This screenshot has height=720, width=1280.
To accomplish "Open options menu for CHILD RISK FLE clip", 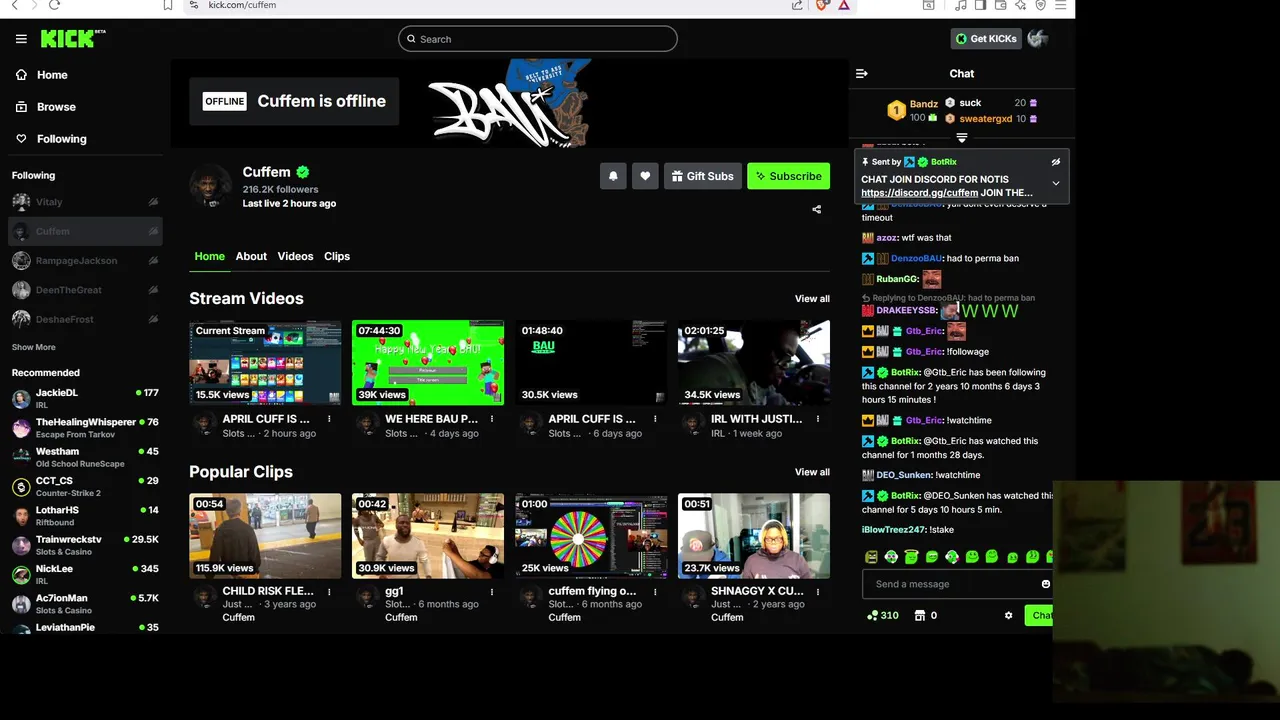I will point(328,591).
